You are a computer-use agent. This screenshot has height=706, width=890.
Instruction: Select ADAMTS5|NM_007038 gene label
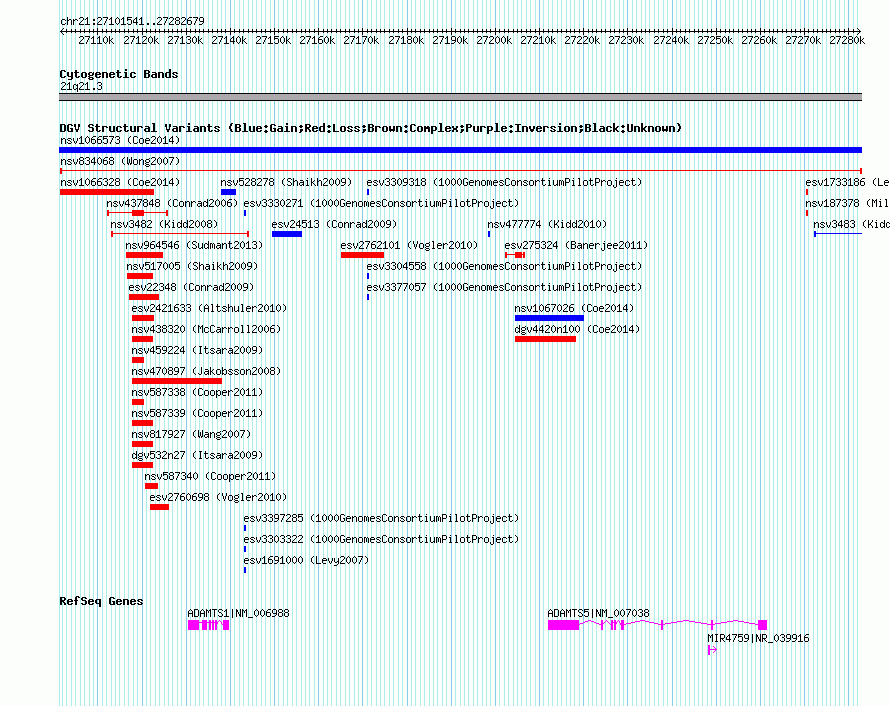tap(598, 613)
